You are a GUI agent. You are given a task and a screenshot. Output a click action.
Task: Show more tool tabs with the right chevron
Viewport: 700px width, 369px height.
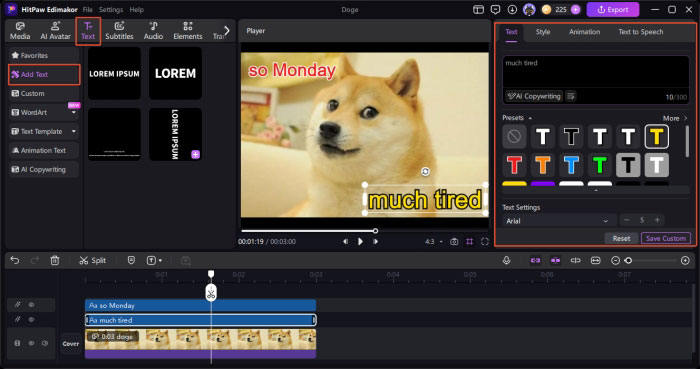tap(227, 31)
